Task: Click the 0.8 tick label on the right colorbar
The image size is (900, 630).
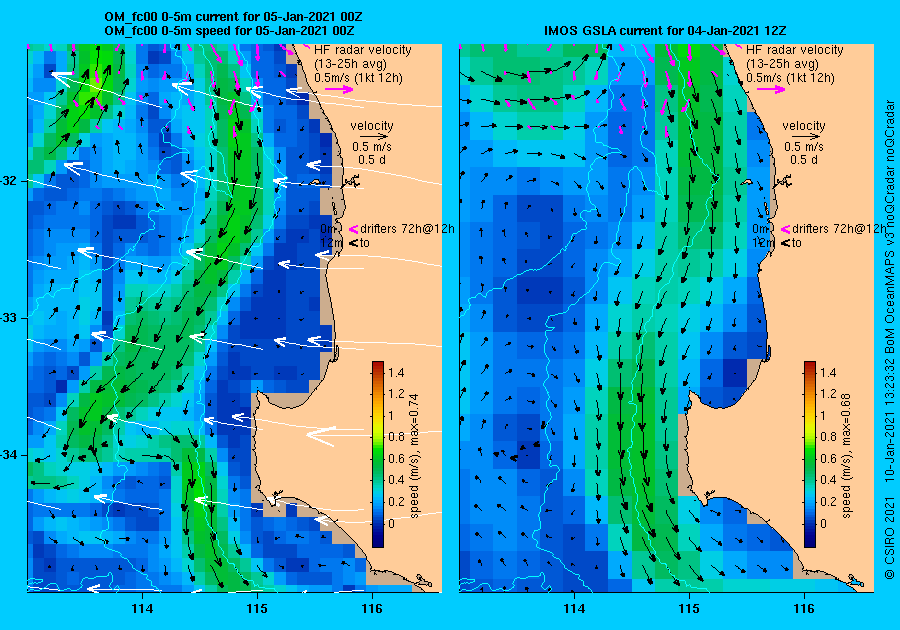Action: click(x=828, y=437)
